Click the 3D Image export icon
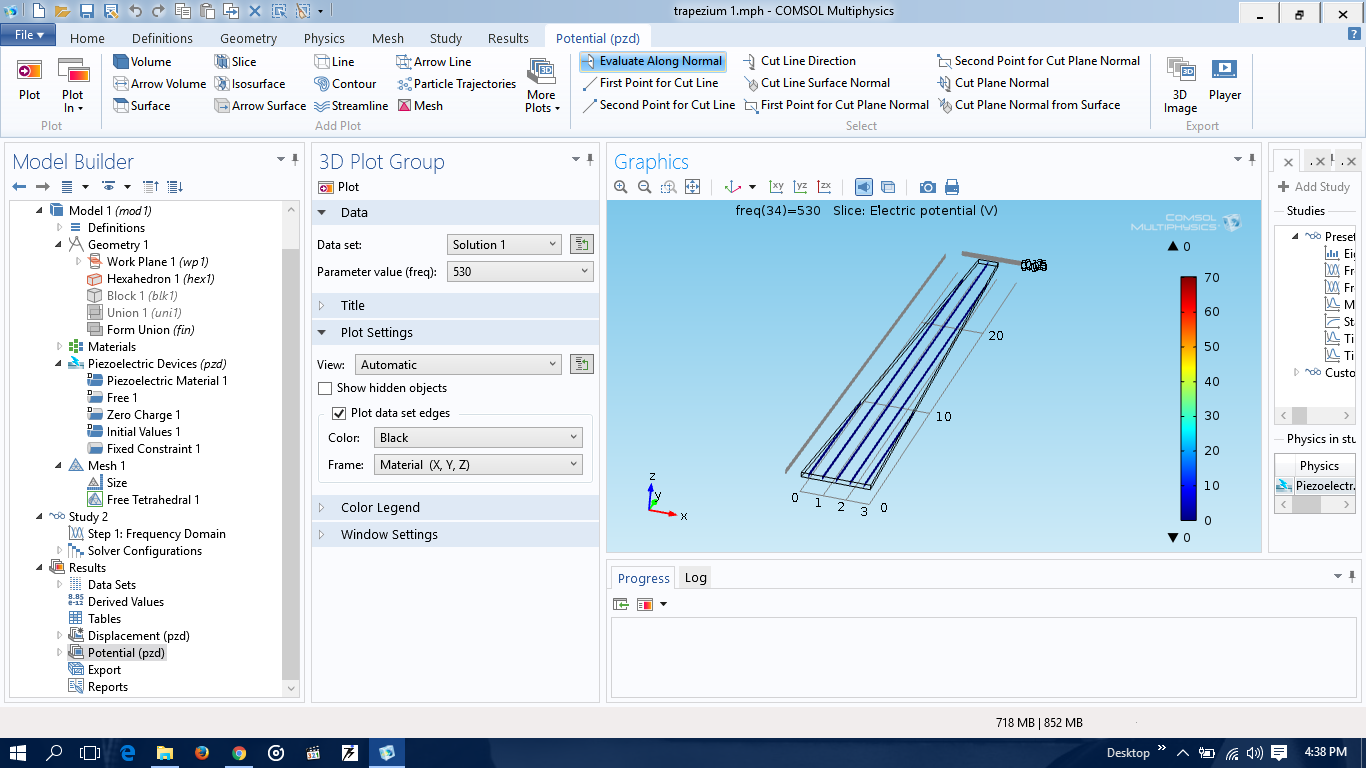 click(1180, 84)
